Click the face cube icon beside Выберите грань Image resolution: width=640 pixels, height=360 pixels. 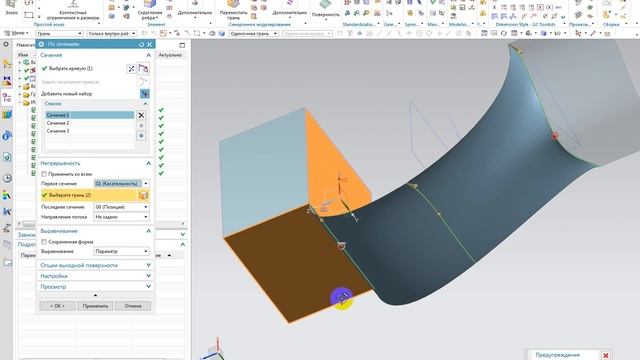[143, 195]
